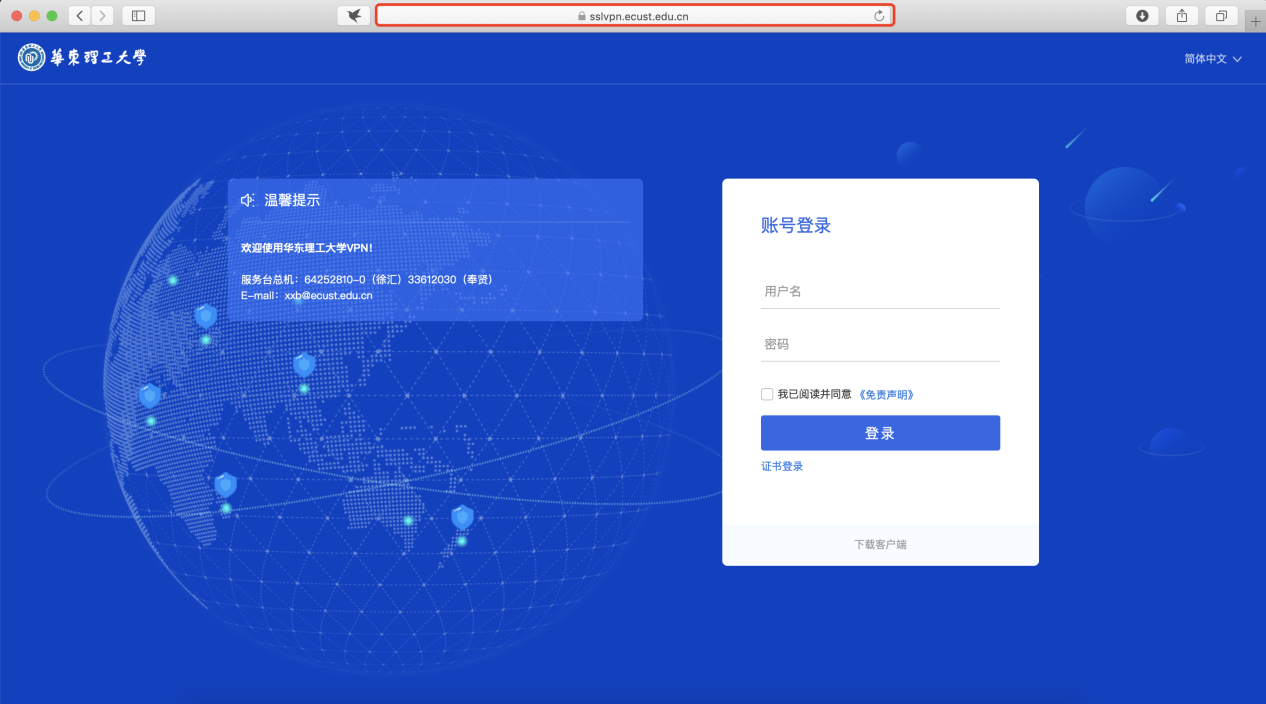Click the 账号登录 heading
This screenshot has width=1266, height=704.
coord(796,226)
